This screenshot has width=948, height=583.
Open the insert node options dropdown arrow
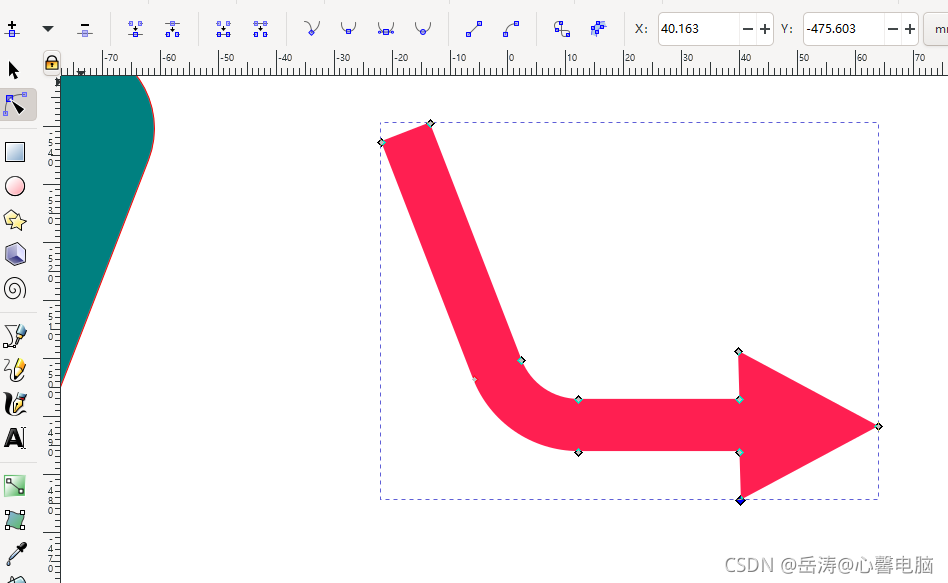pos(48,28)
